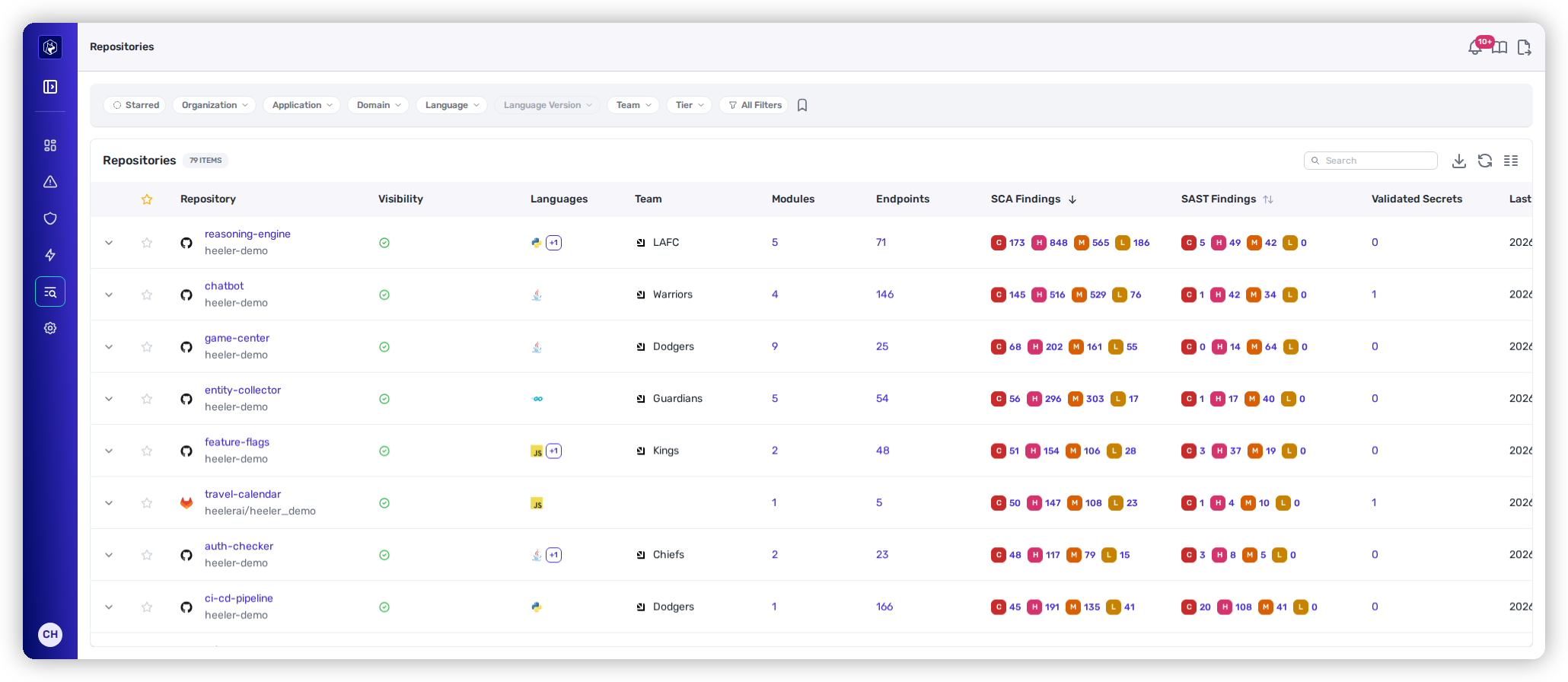The image size is (1568, 682).
Task: Open the Language filter dropdown
Action: [x=452, y=105]
